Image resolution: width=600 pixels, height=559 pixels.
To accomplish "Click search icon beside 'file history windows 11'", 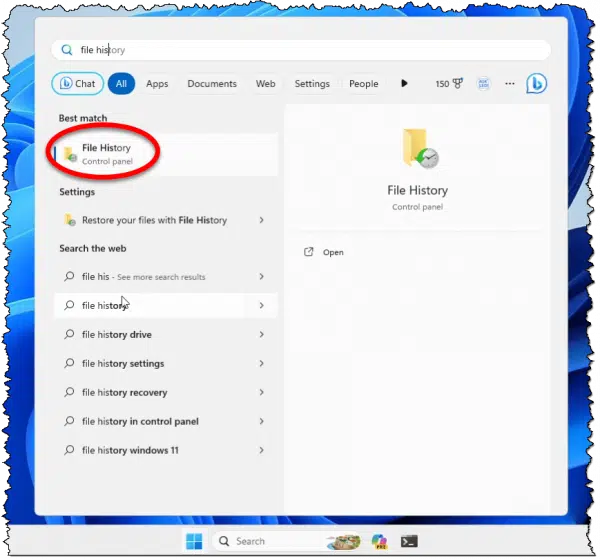I will tap(69, 450).
